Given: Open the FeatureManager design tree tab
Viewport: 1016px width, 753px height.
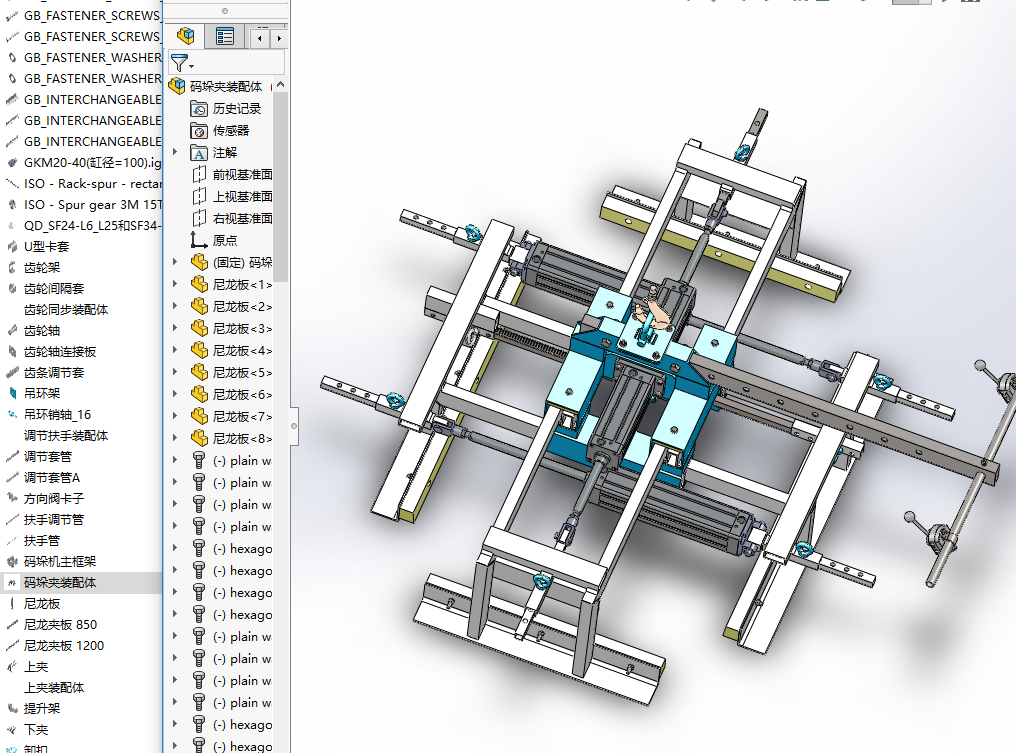Looking at the screenshot, I should click(185, 36).
